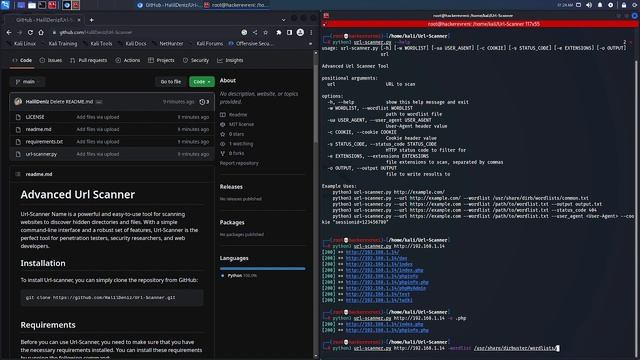This screenshot has width=640, height=360.
Task: Click the Go to file button
Action: click(171, 82)
